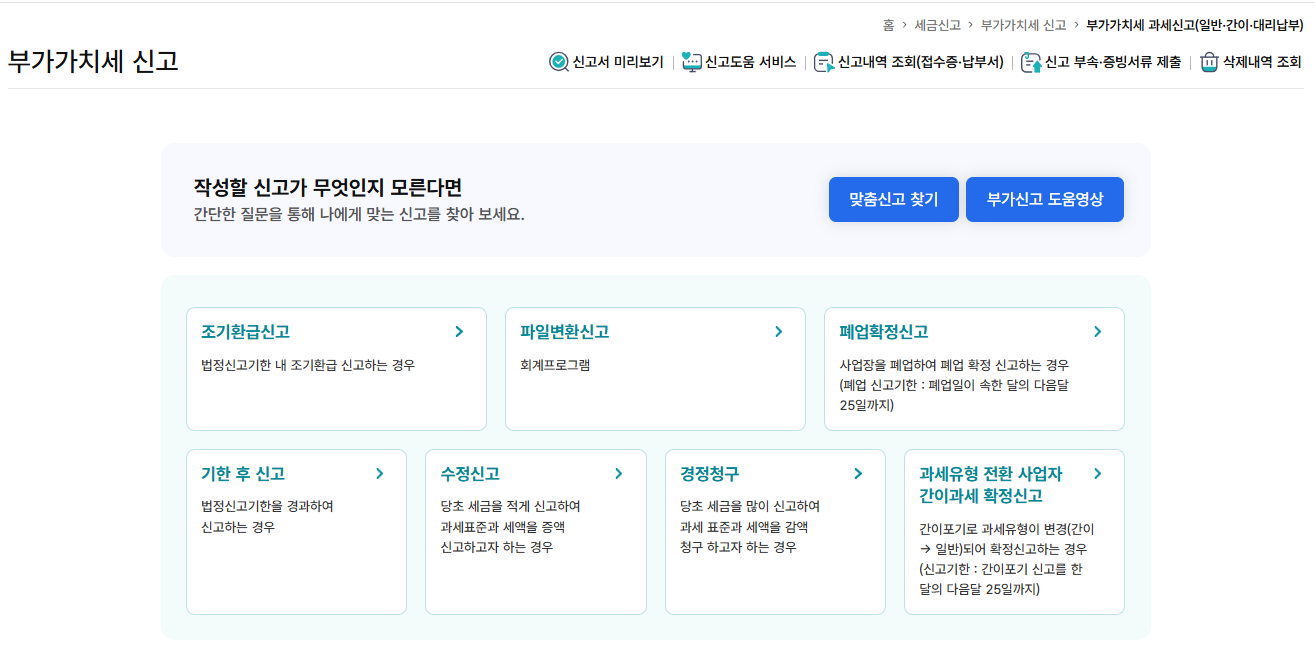The height and width of the screenshot is (653, 1315).
Task: Click text 간이포기로 과세유형이 변경(간이
Action: click(x=1007, y=529)
